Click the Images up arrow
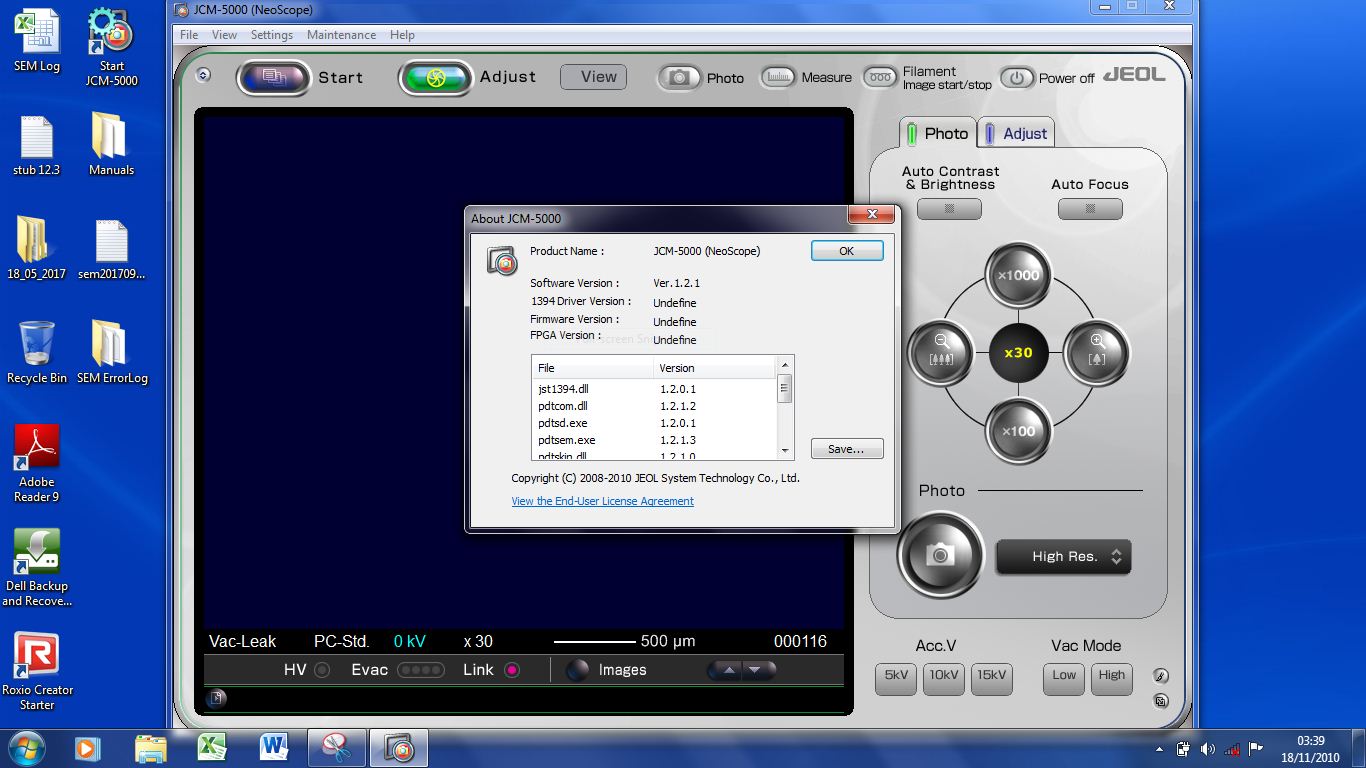This screenshot has width=1366, height=768. (729, 670)
